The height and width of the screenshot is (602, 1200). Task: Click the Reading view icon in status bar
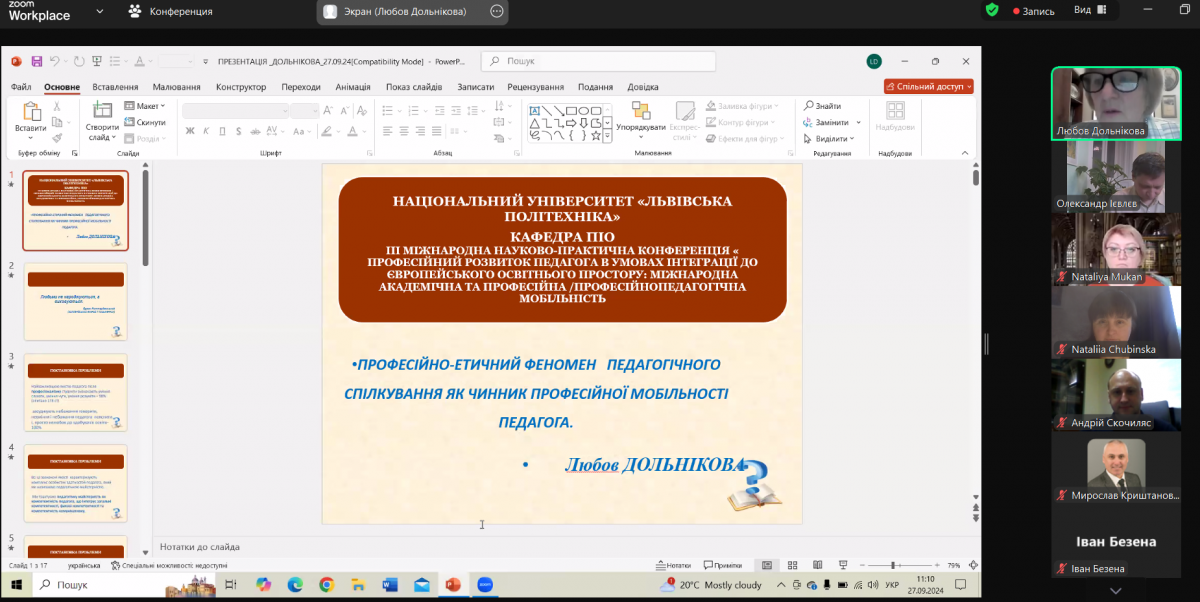coord(817,564)
